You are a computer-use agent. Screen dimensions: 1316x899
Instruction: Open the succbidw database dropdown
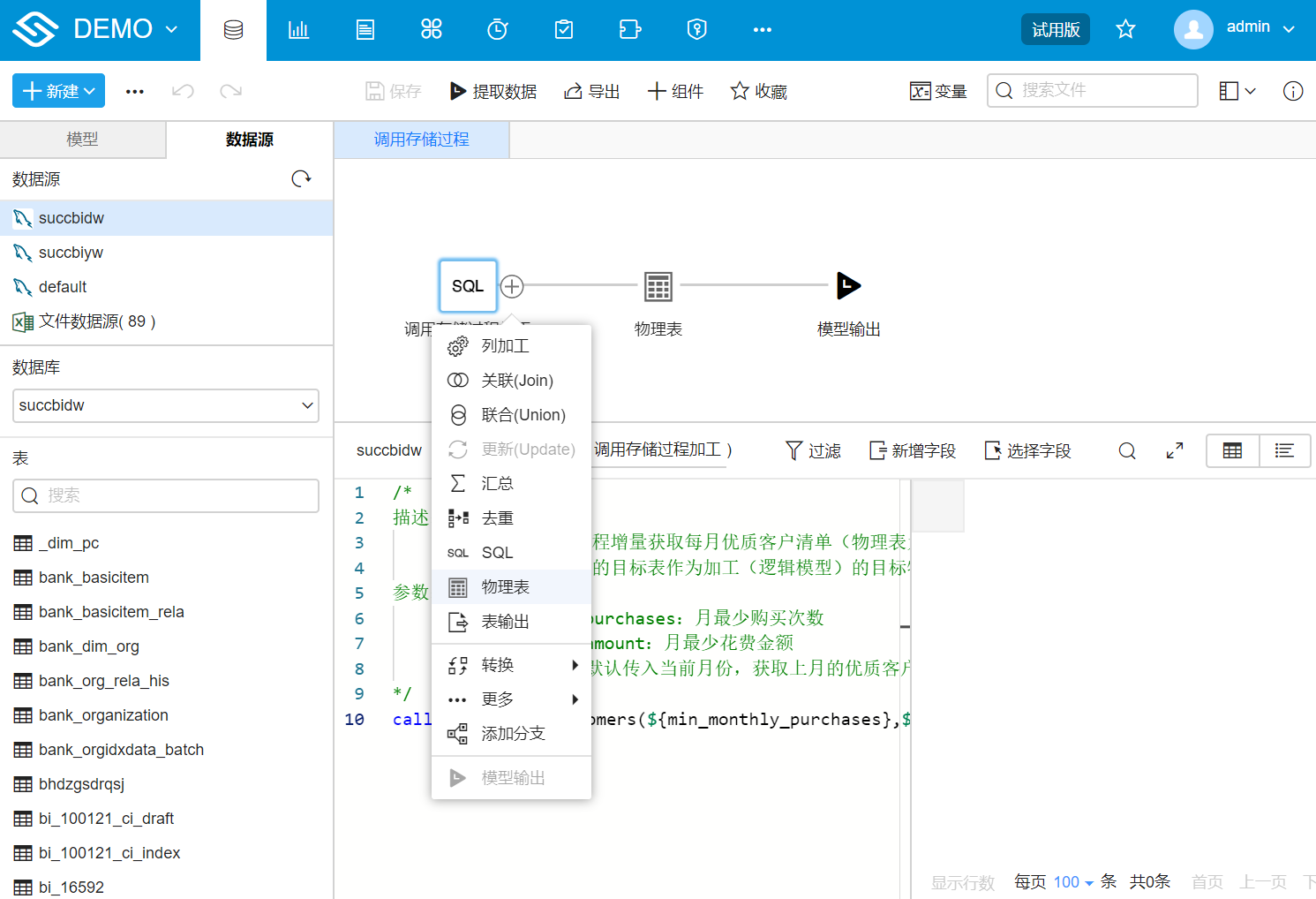(x=166, y=405)
